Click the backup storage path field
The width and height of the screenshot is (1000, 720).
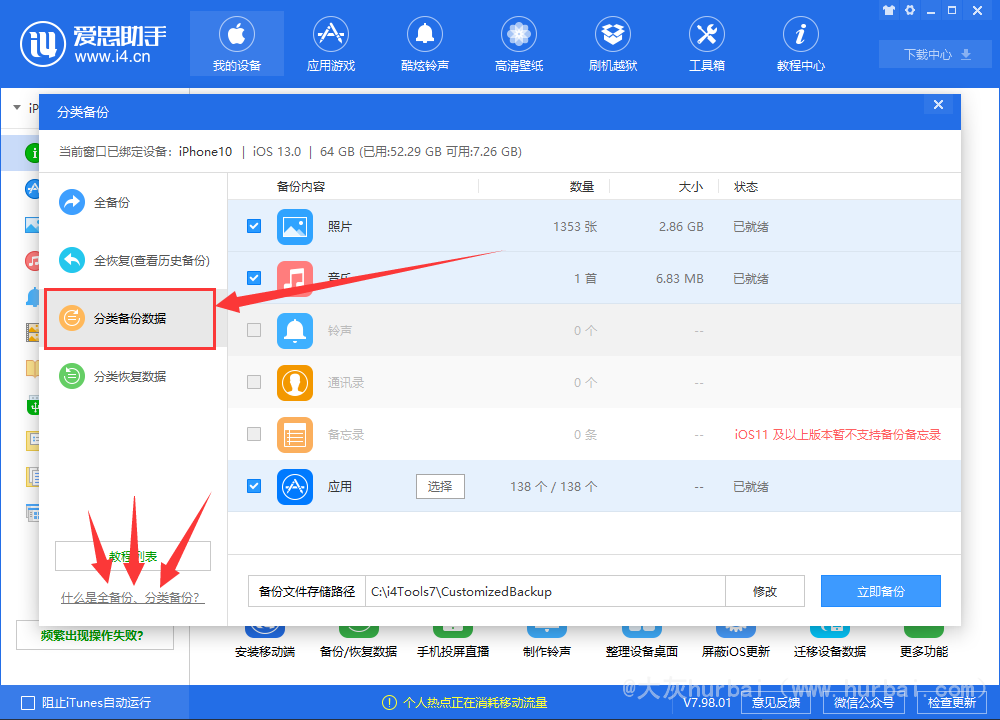tap(544, 591)
